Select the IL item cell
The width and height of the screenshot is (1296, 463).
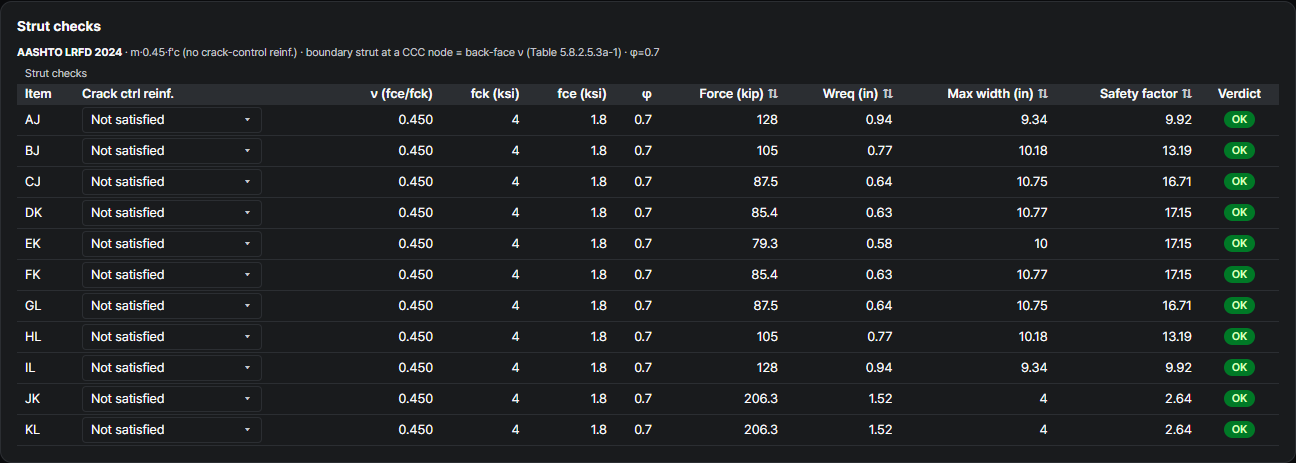(x=30, y=368)
